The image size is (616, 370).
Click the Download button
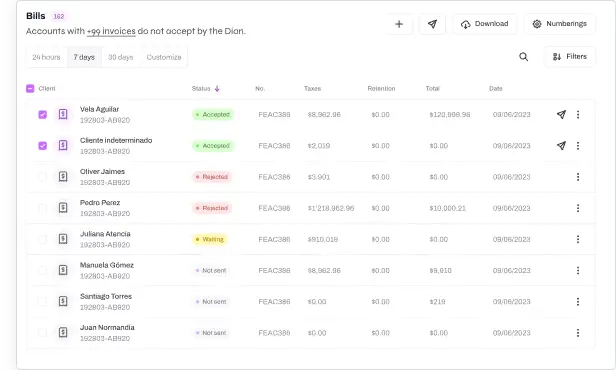pyautogui.click(x=485, y=24)
